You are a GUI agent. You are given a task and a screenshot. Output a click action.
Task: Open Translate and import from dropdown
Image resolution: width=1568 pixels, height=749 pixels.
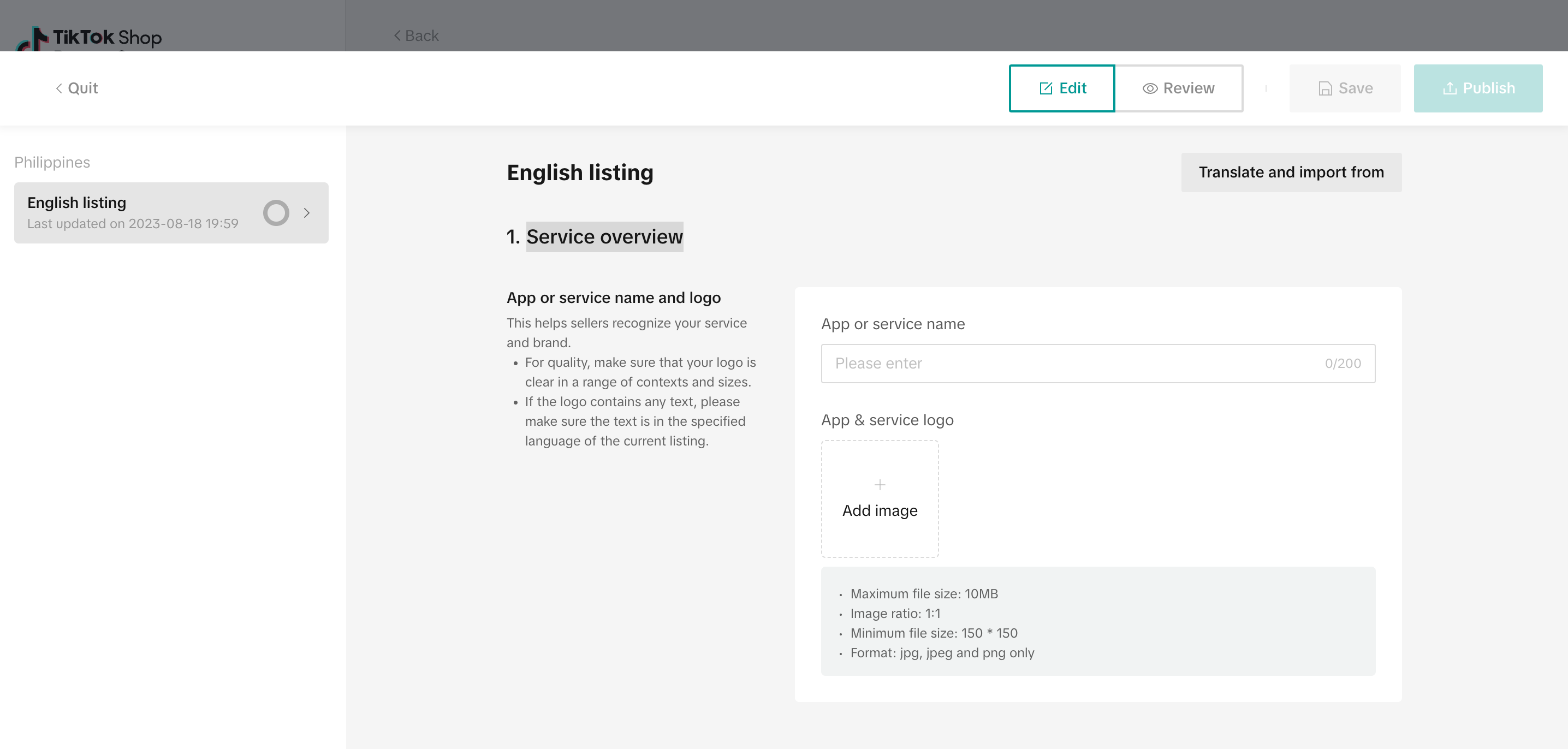(1291, 172)
